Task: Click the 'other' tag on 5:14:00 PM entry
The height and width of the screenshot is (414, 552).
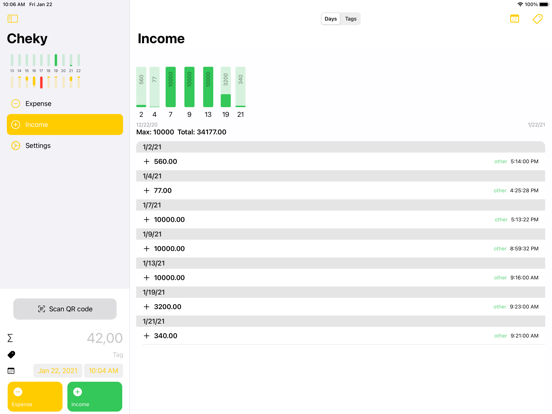Action: (500, 162)
